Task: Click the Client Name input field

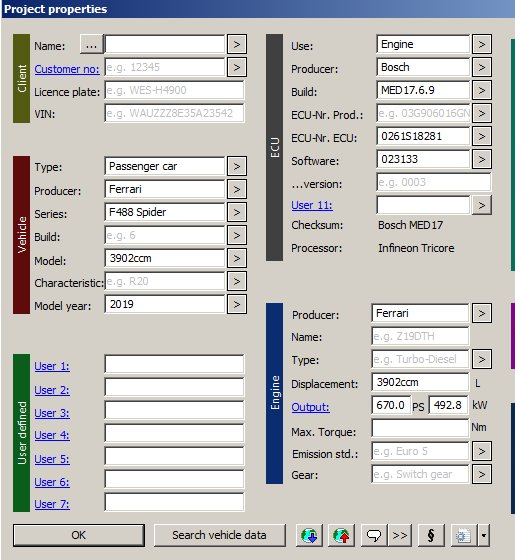Action: pyautogui.click(x=165, y=45)
